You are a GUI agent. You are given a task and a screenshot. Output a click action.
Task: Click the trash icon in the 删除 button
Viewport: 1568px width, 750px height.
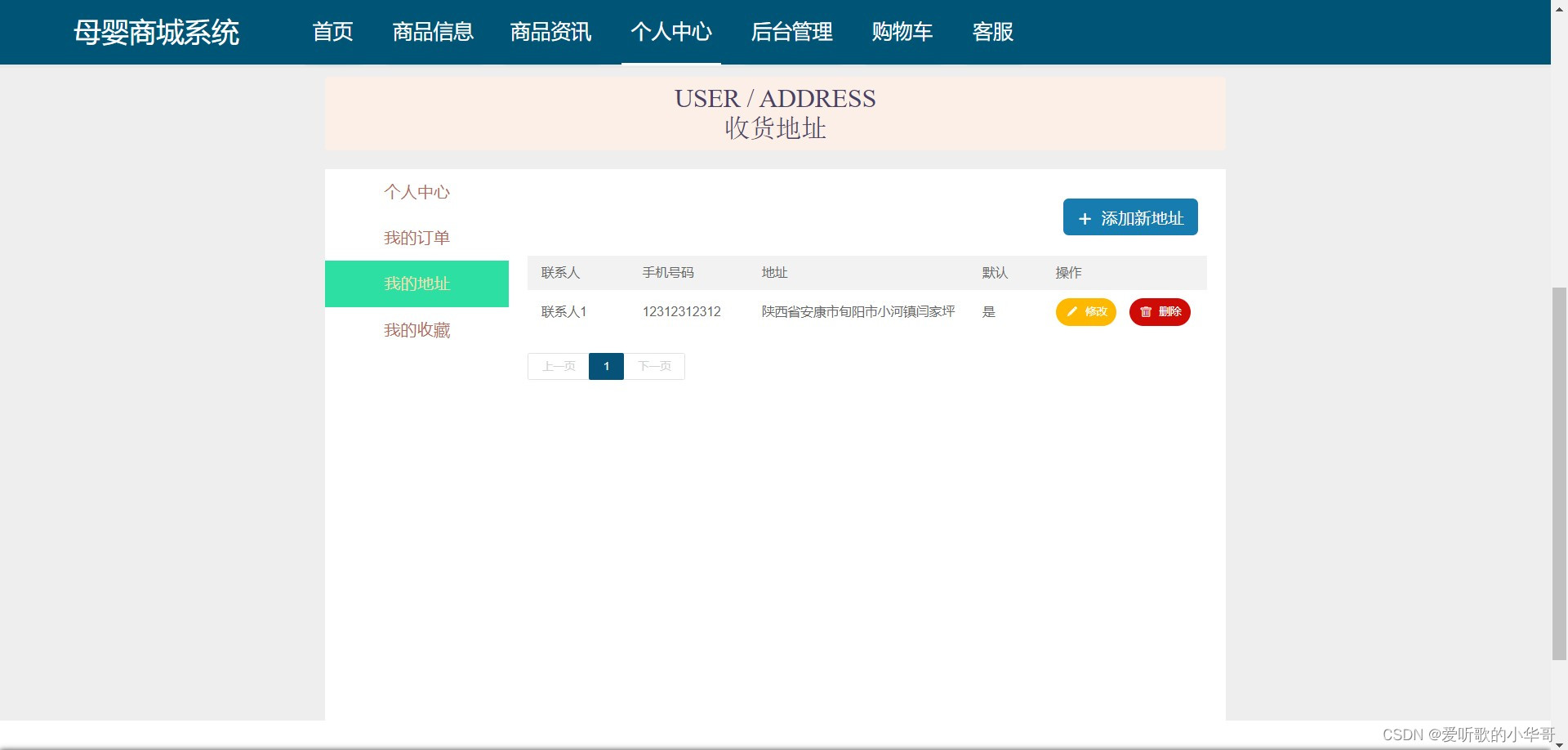coord(1146,312)
